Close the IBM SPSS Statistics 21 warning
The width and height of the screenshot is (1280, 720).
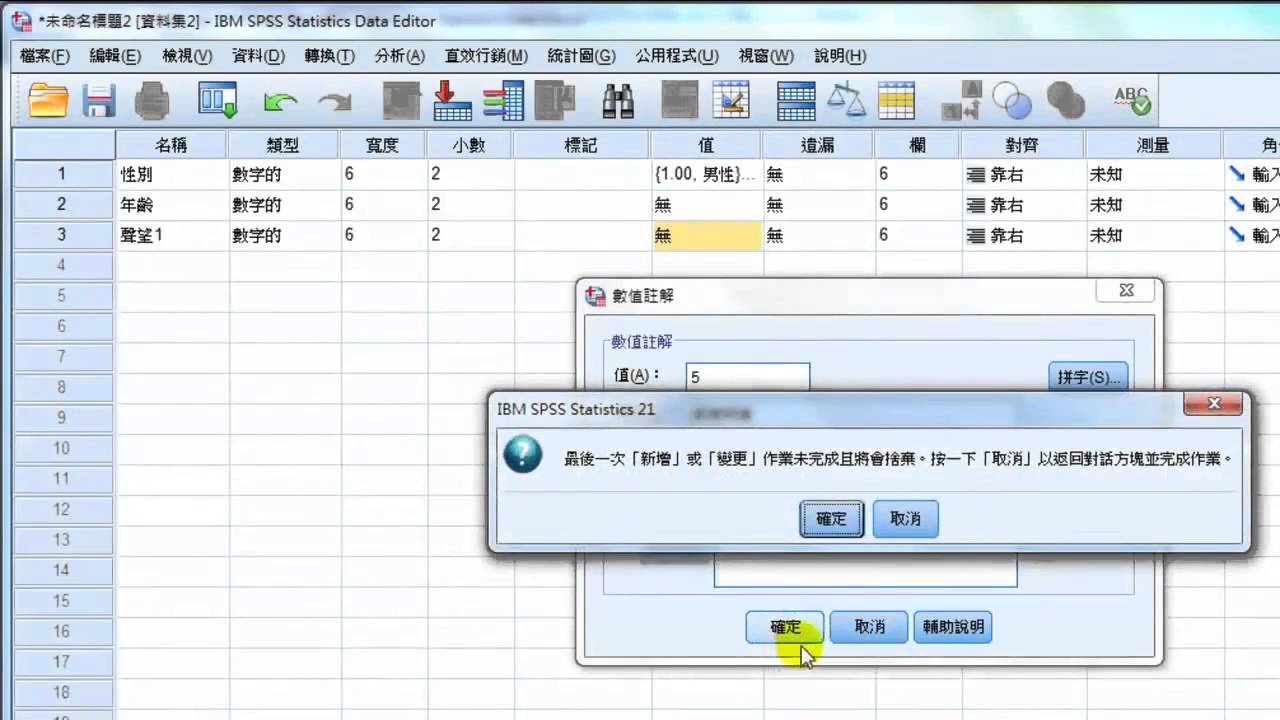1215,404
